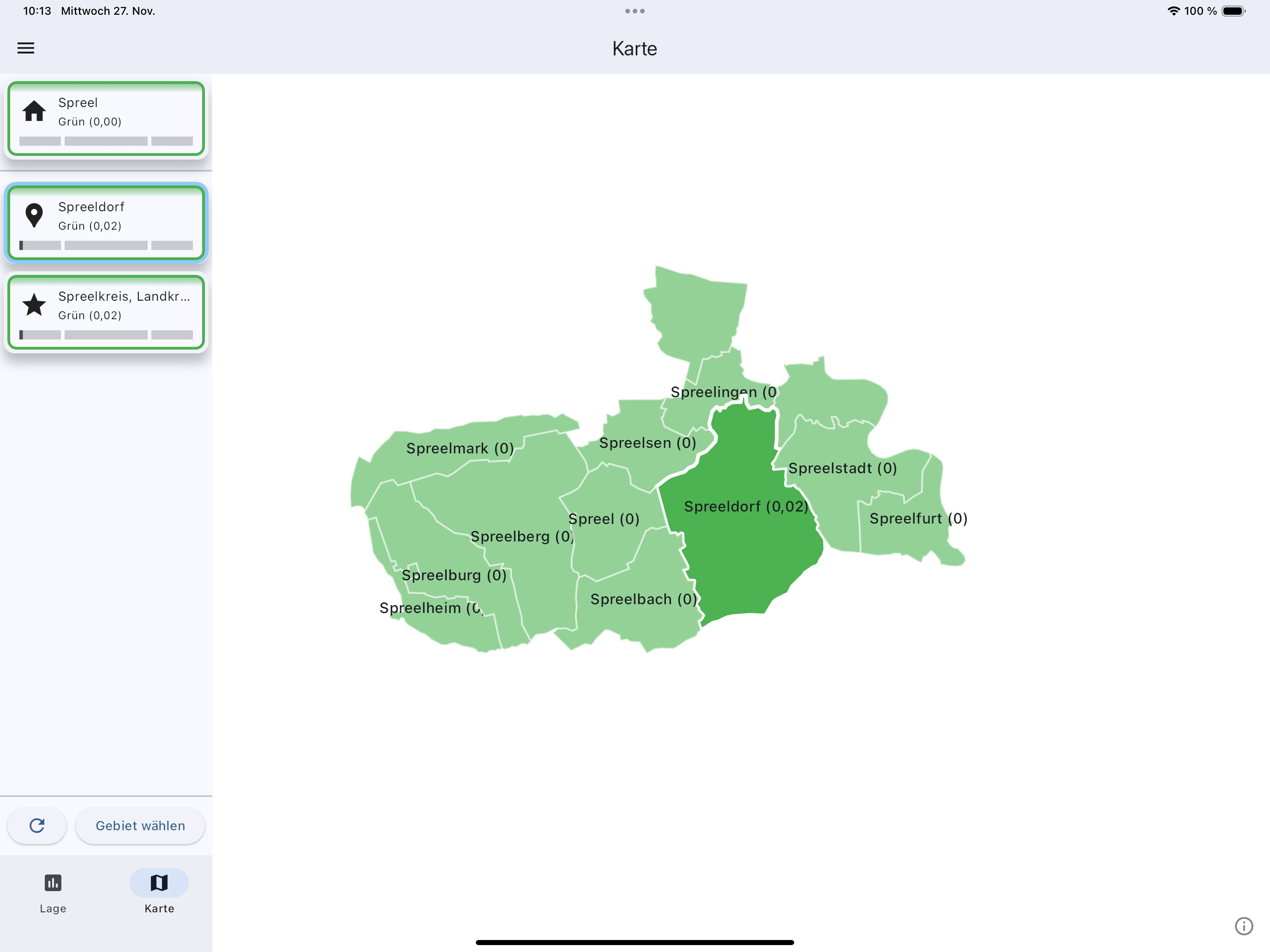
Task: Tap the star icon on the Spreelkreis card
Action: tap(34, 305)
